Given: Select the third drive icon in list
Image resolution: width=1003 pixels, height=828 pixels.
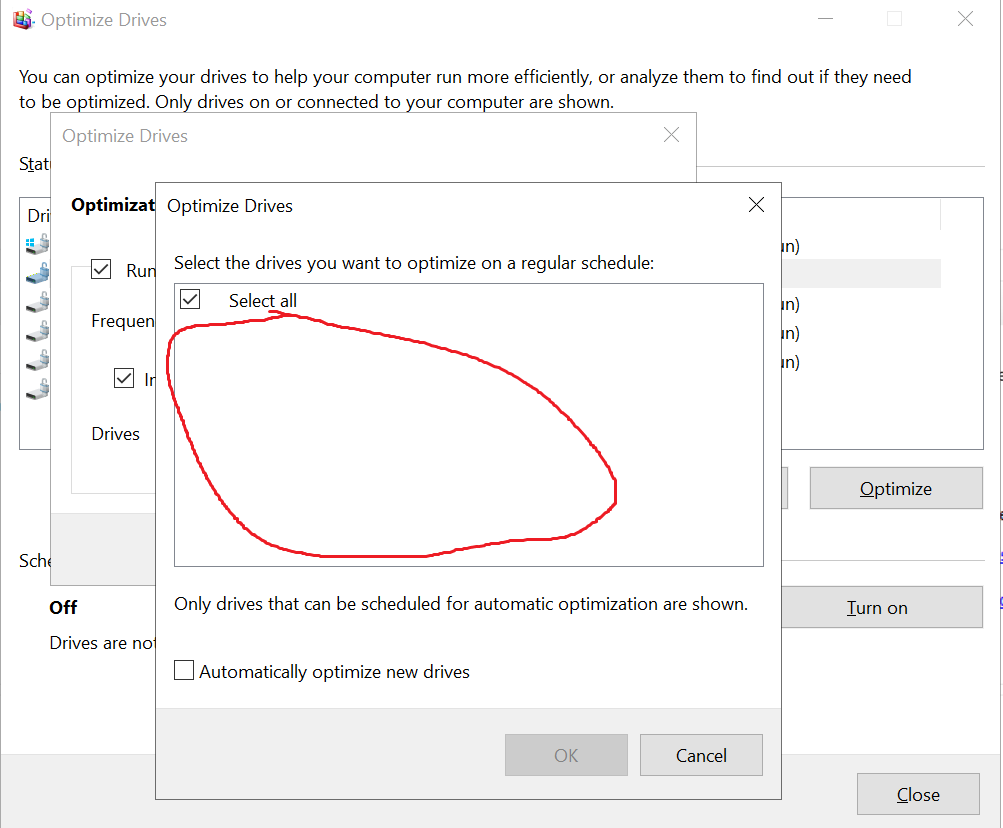Looking at the screenshot, I should (x=37, y=301).
